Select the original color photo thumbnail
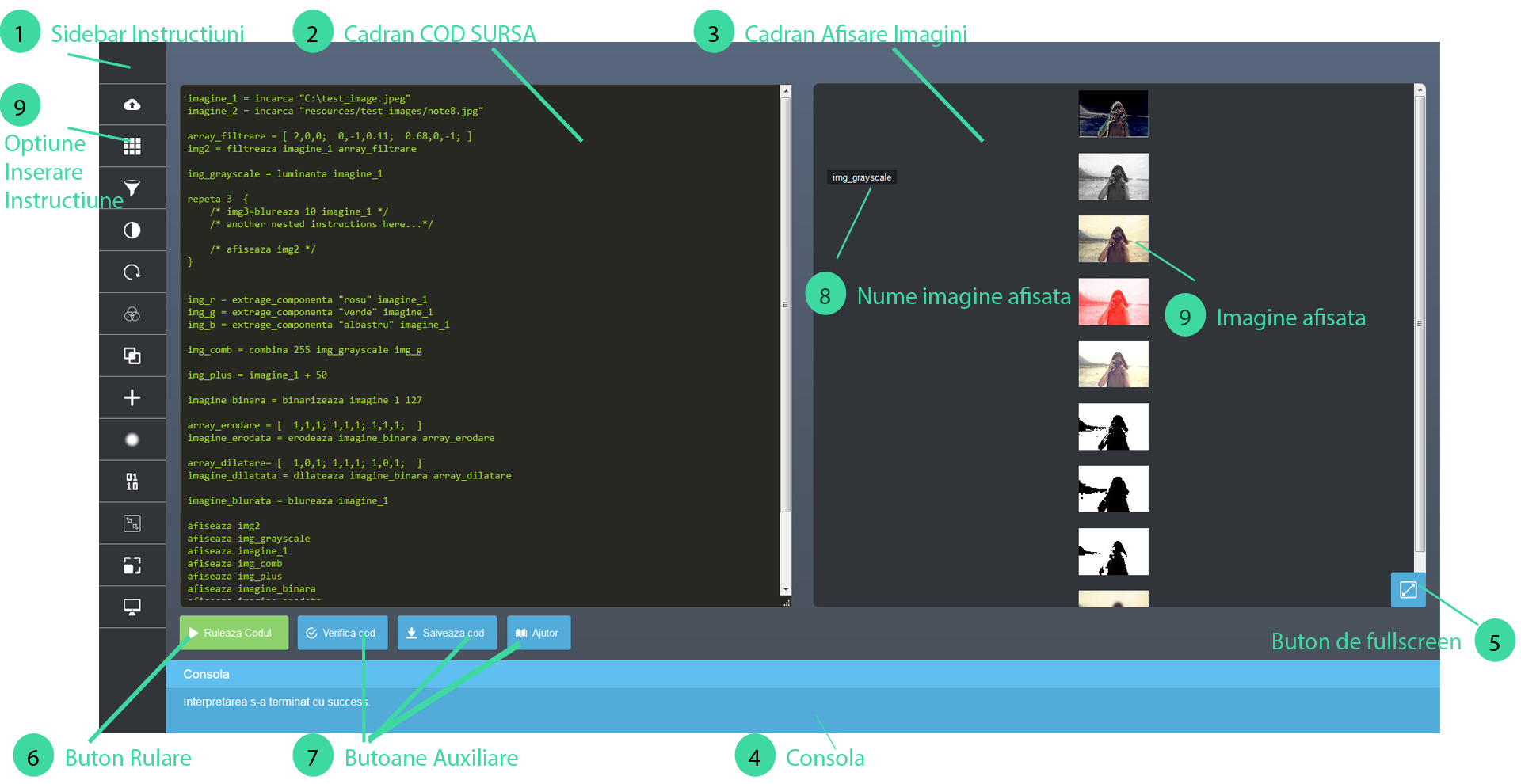Image resolution: width=1521 pixels, height=784 pixels. (1113, 239)
